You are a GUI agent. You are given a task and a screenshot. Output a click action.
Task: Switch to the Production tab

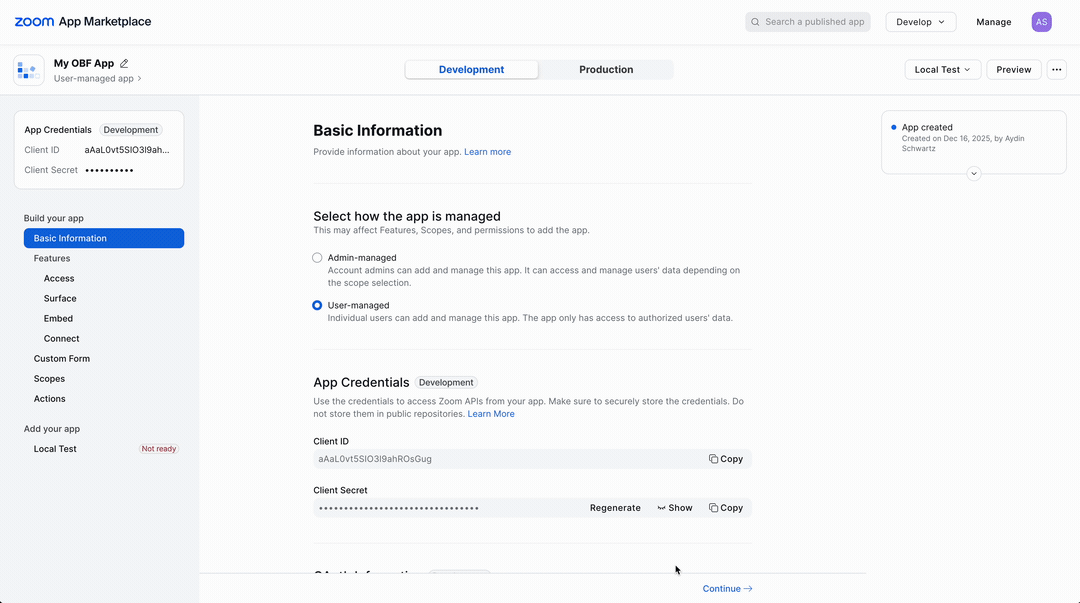[x=606, y=69]
